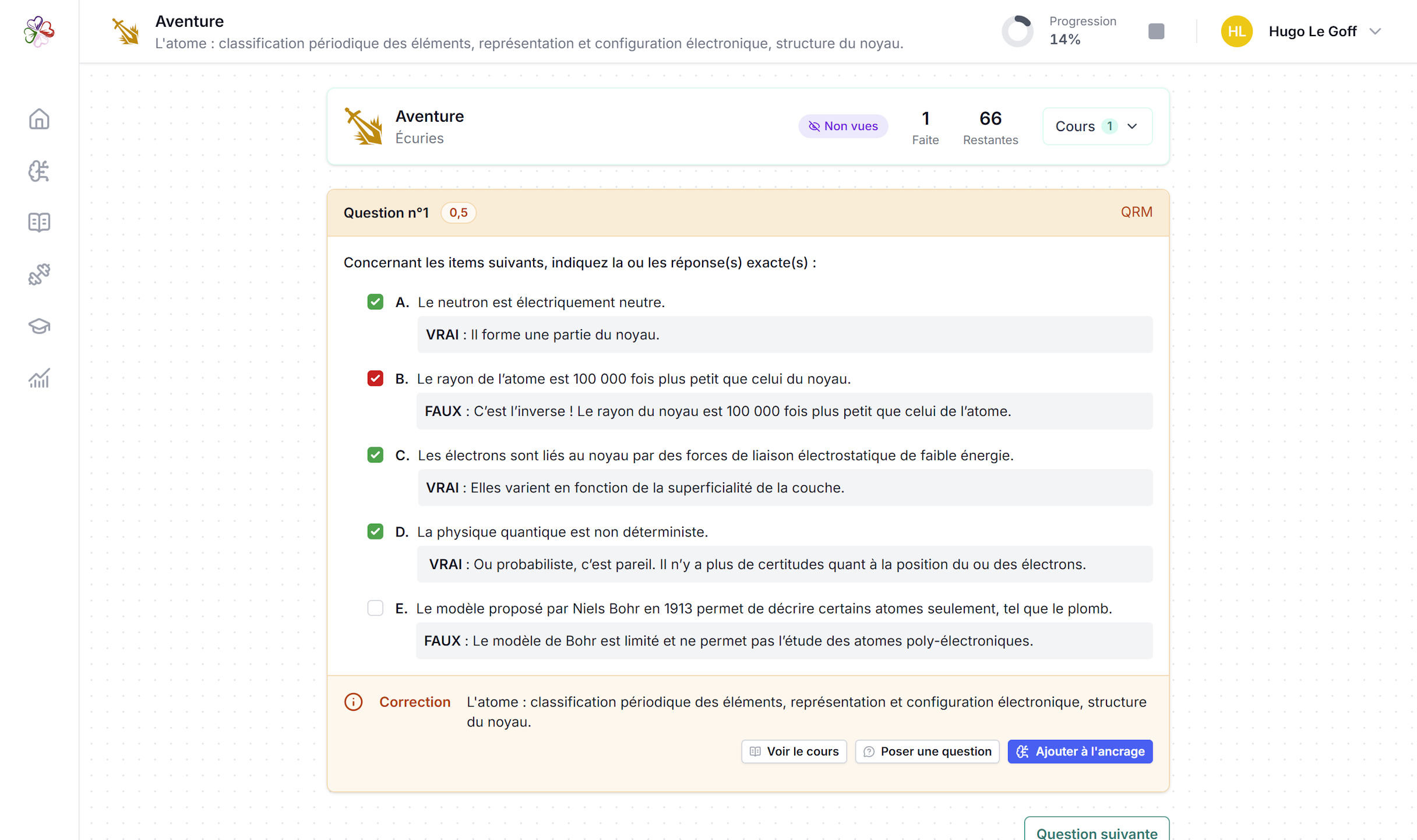Click the green badge 1 beside Cours
The width and height of the screenshot is (1417, 840).
(x=1109, y=126)
